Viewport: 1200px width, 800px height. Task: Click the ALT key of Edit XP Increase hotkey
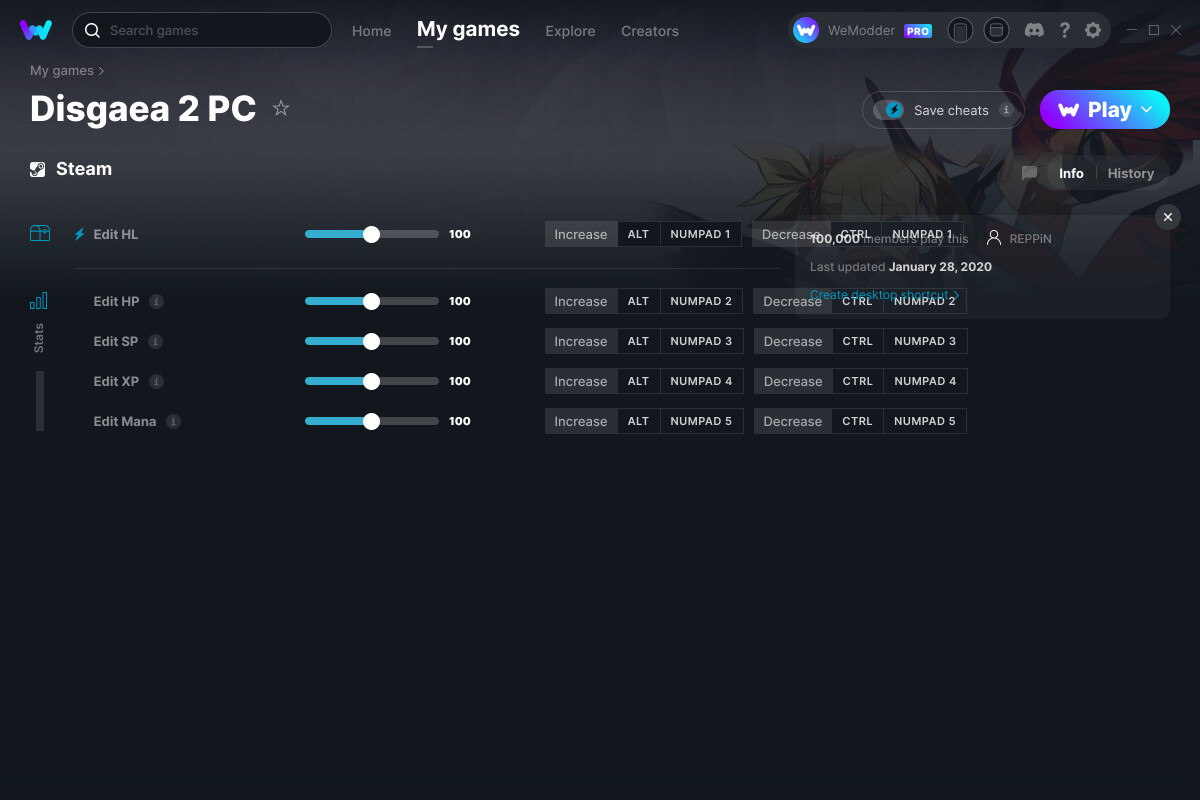(x=638, y=381)
